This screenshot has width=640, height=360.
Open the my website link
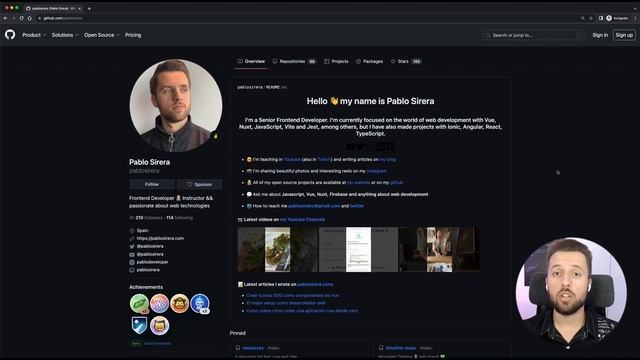tap(358, 183)
